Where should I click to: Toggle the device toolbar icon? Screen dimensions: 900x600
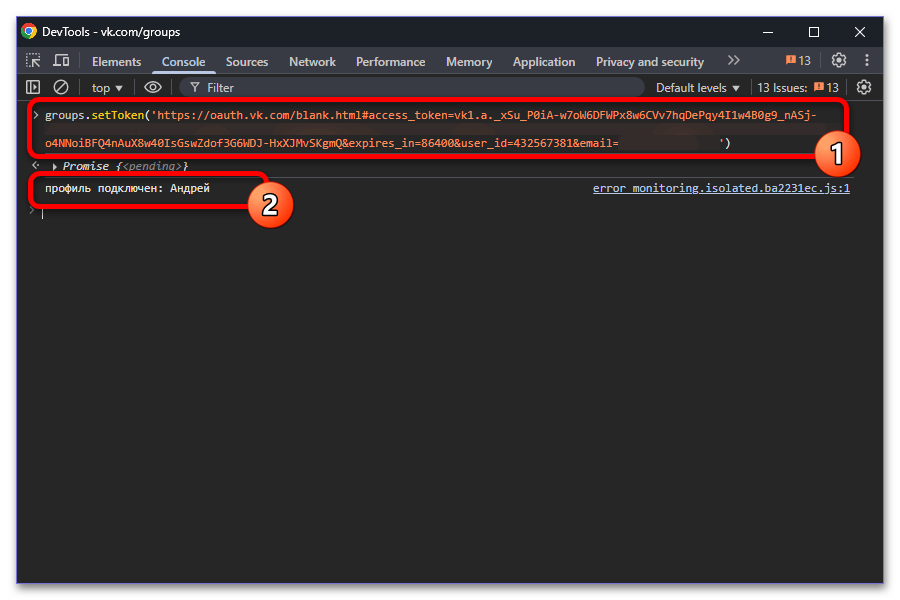pos(61,61)
